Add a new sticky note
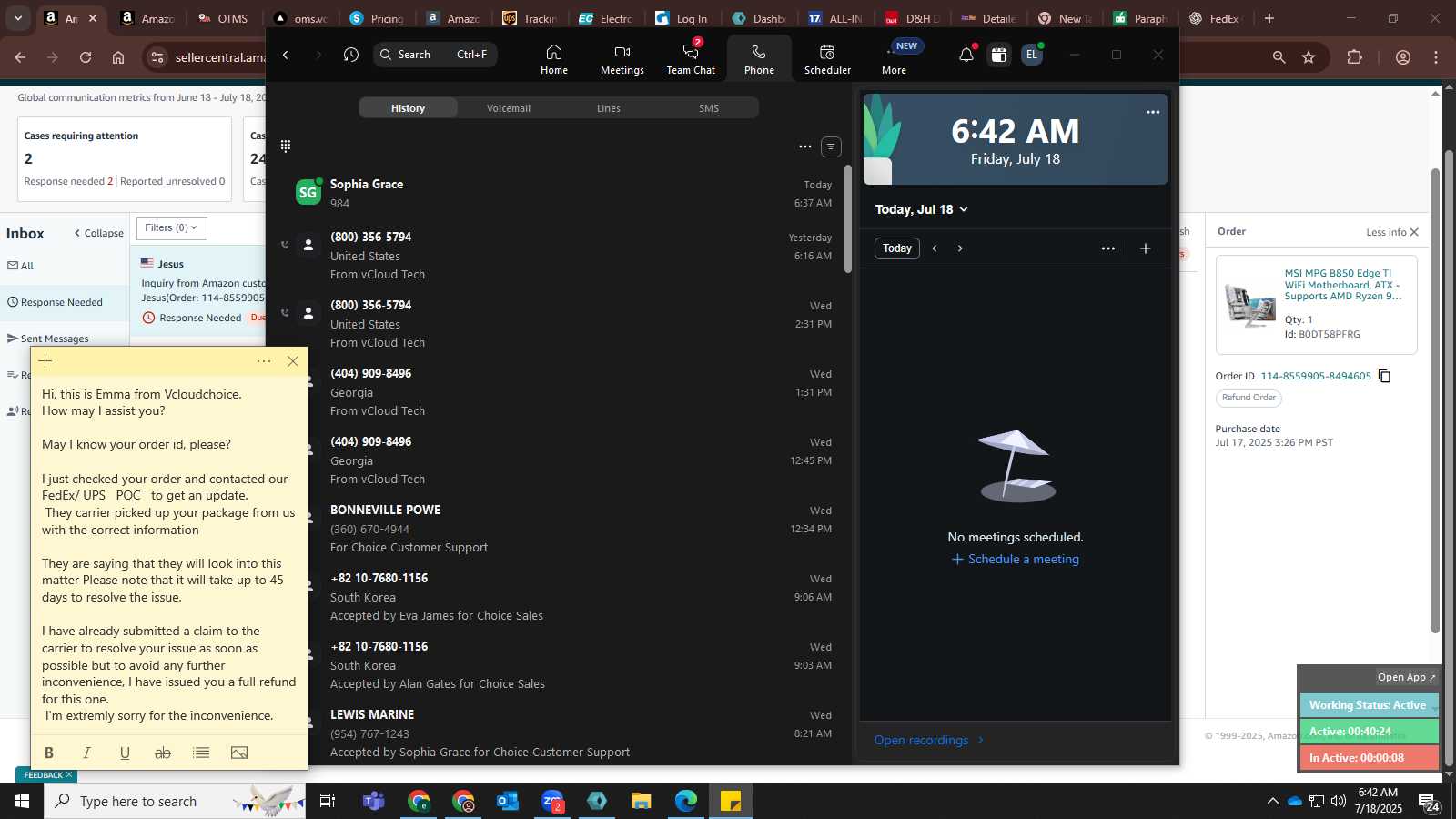This screenshot has height=819, width=1456. click(45, 361)
